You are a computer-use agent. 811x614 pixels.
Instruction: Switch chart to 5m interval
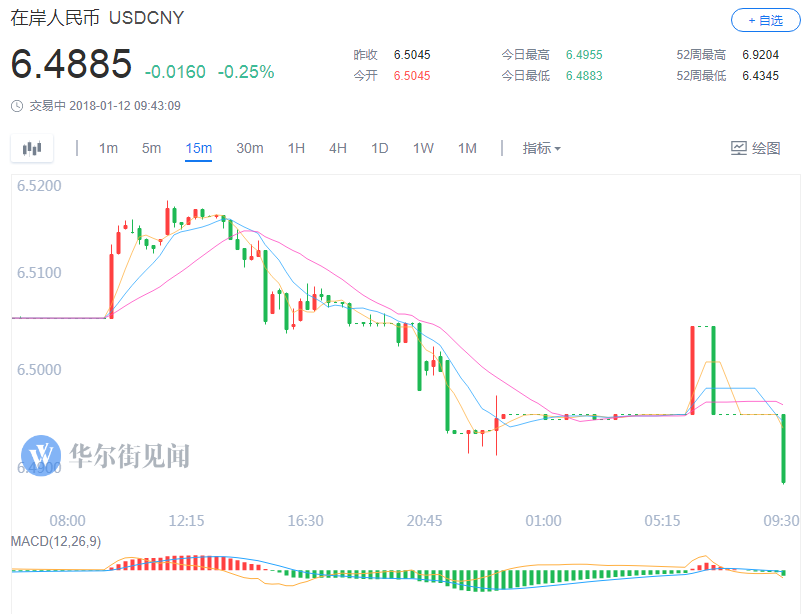(x=152, y=148)
